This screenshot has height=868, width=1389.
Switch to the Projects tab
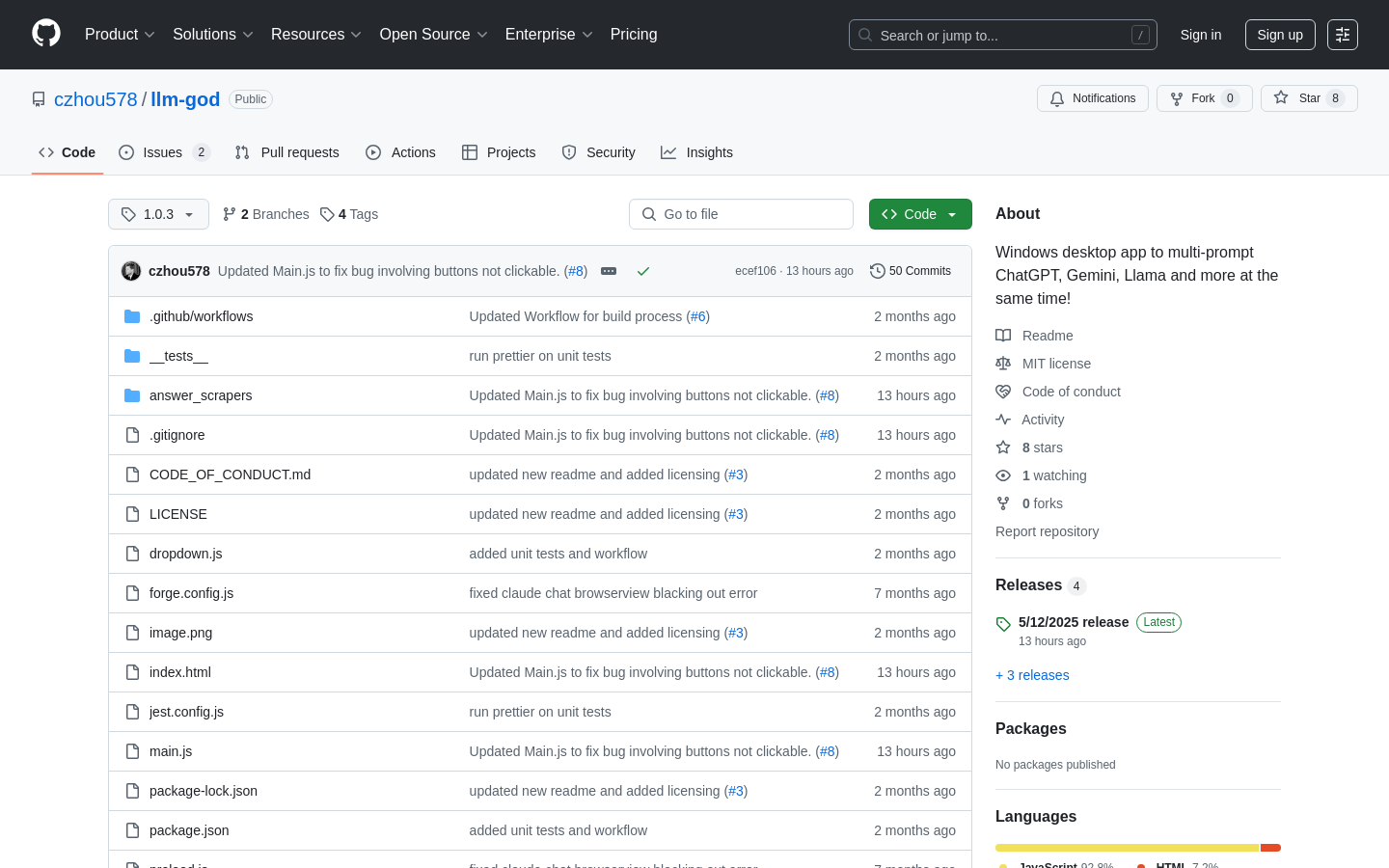(x=499, y=152)
